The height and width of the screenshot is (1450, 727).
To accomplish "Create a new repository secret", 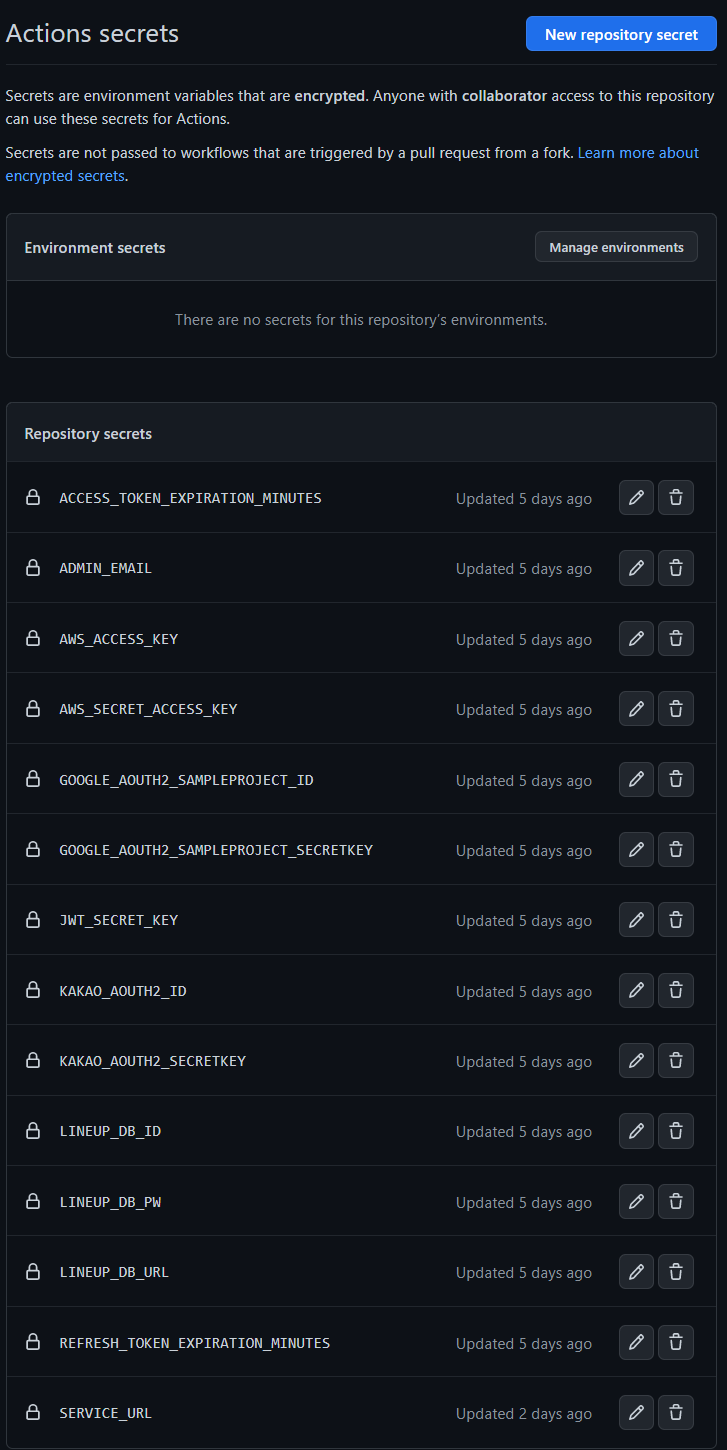I will [620, 33].
